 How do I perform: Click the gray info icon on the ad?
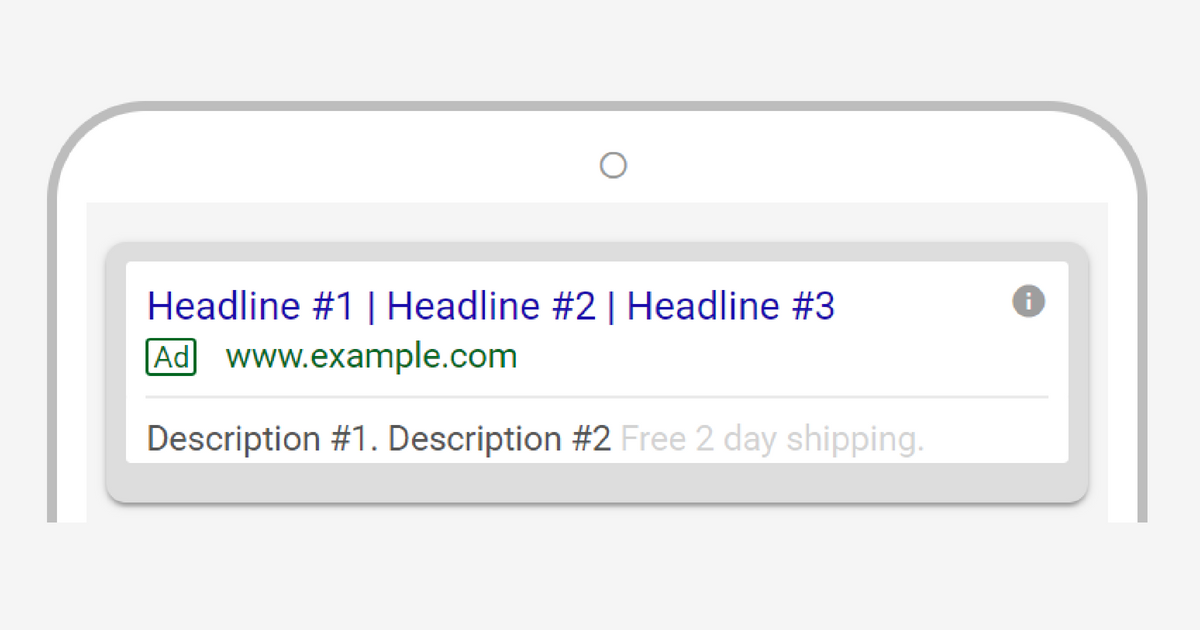click(x=1028, y=301)
